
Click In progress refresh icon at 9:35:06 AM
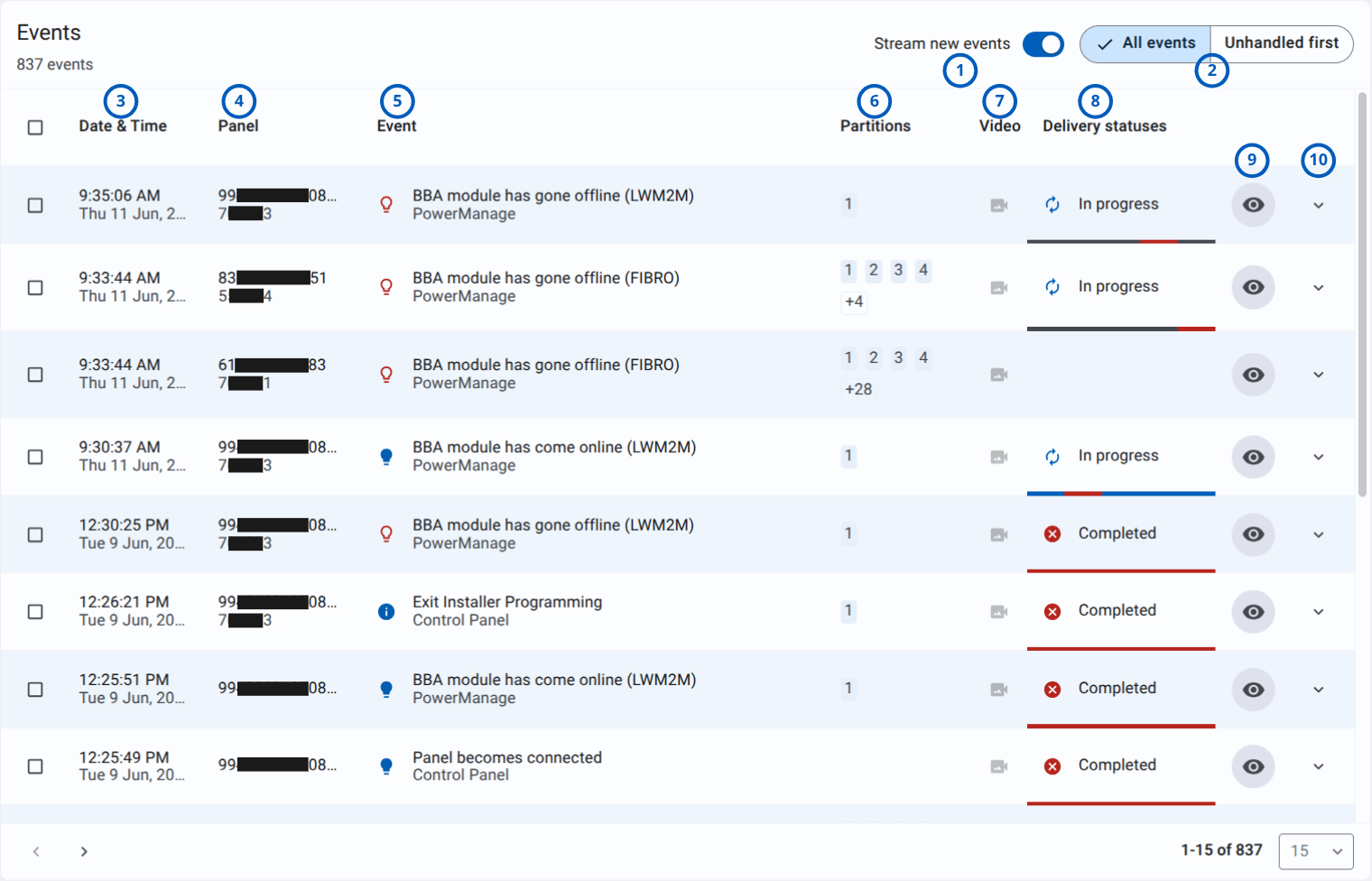click(x=1052, y=205)
